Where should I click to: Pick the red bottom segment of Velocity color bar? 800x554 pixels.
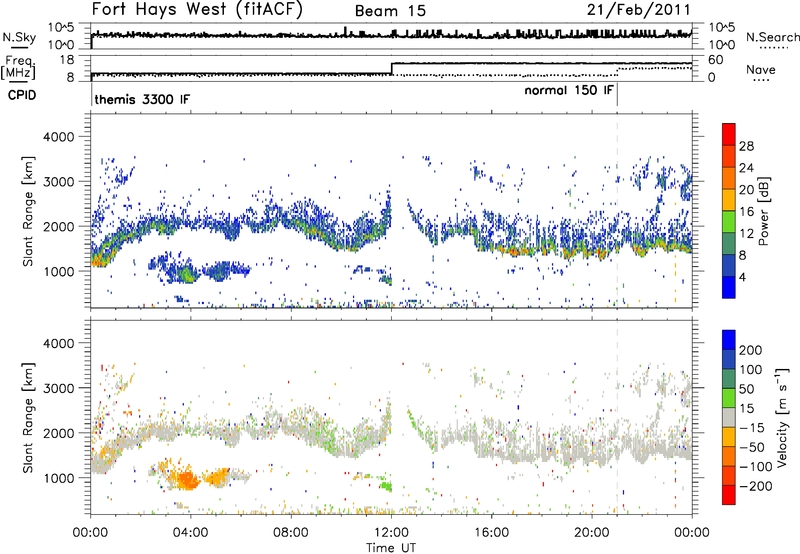(729, 495)
